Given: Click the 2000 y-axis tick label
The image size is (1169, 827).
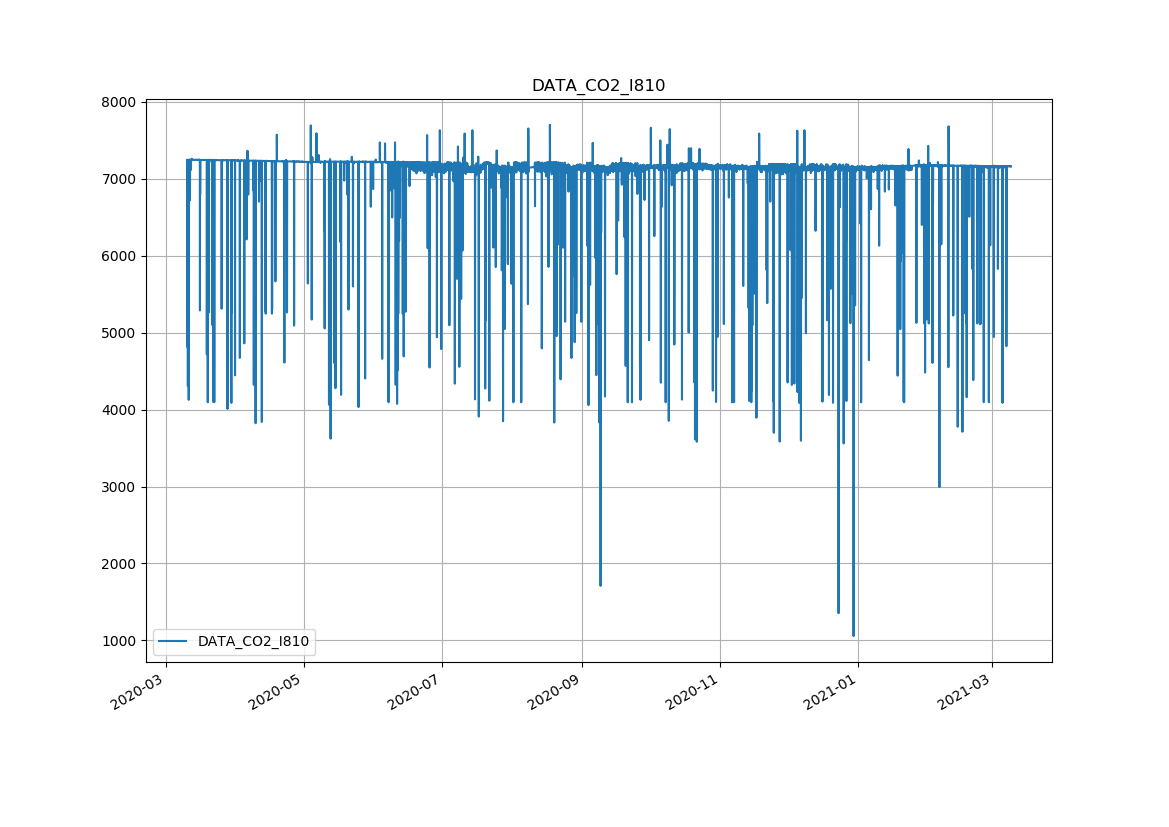Looking at the screenshot, I should tap(119, 564).
